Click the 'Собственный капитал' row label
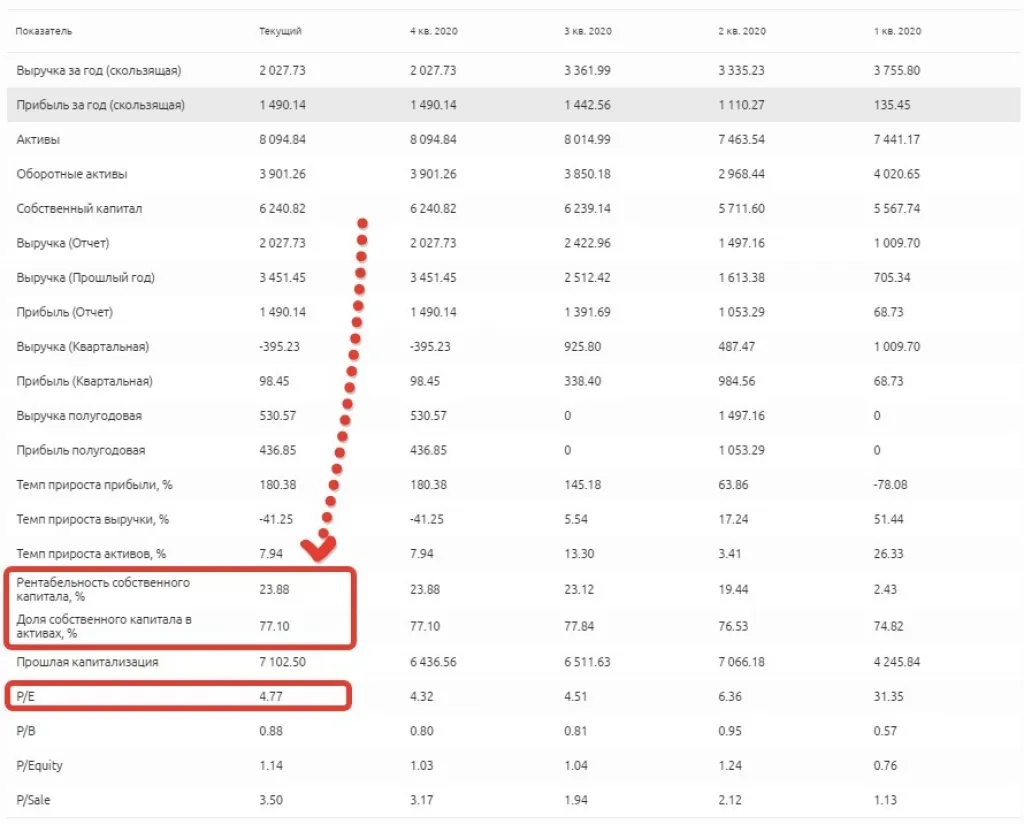The height and width of the screenshot is (824, 1024). [79, 209]
